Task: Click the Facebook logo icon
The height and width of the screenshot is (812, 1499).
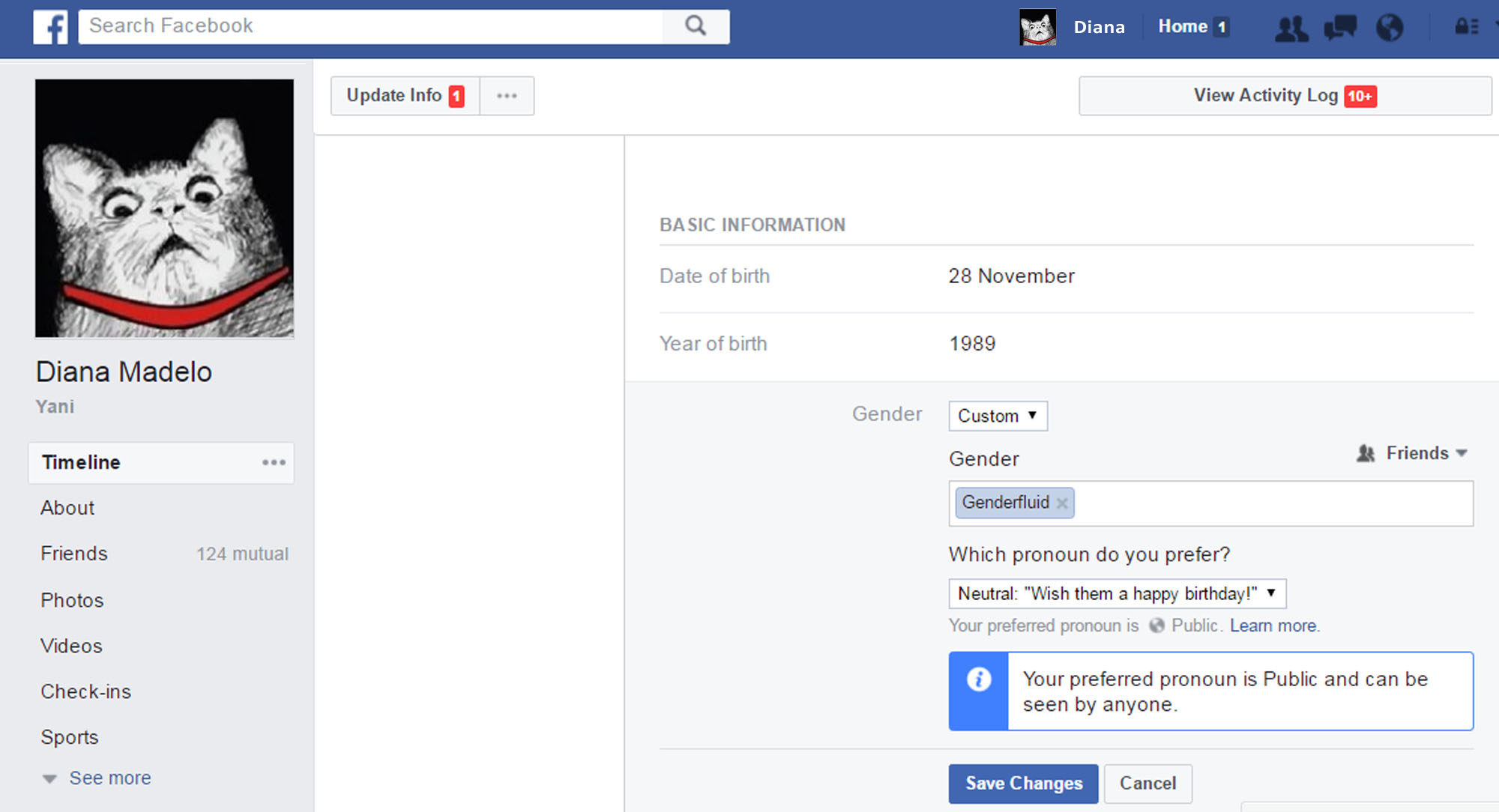Action: tap(50, 28)
